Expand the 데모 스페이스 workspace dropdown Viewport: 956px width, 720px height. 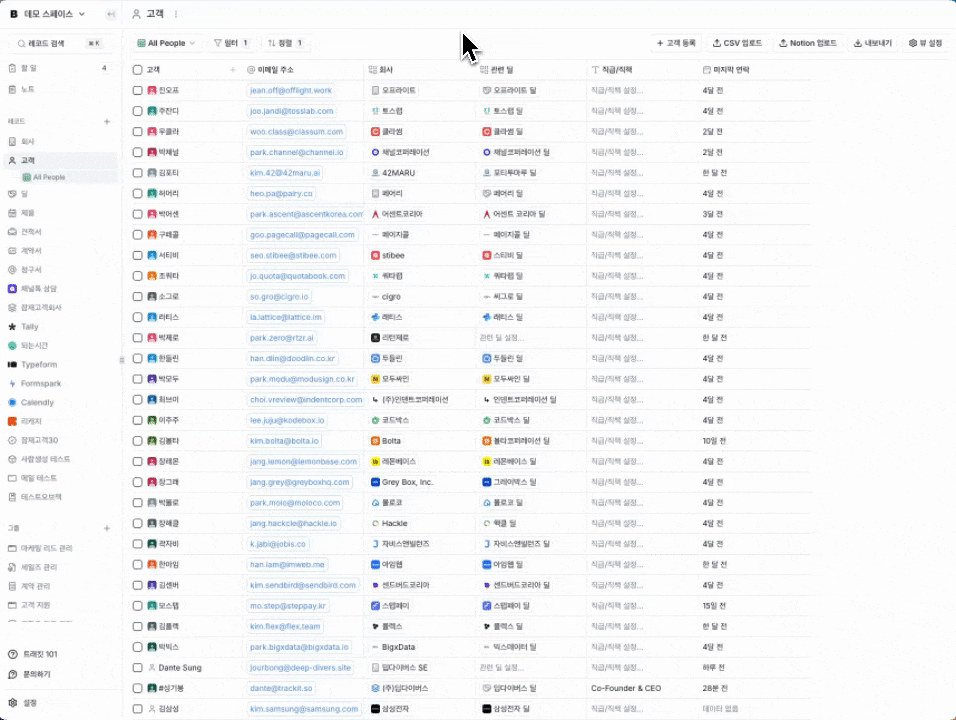pyautogui.click(x=48, y=14)
